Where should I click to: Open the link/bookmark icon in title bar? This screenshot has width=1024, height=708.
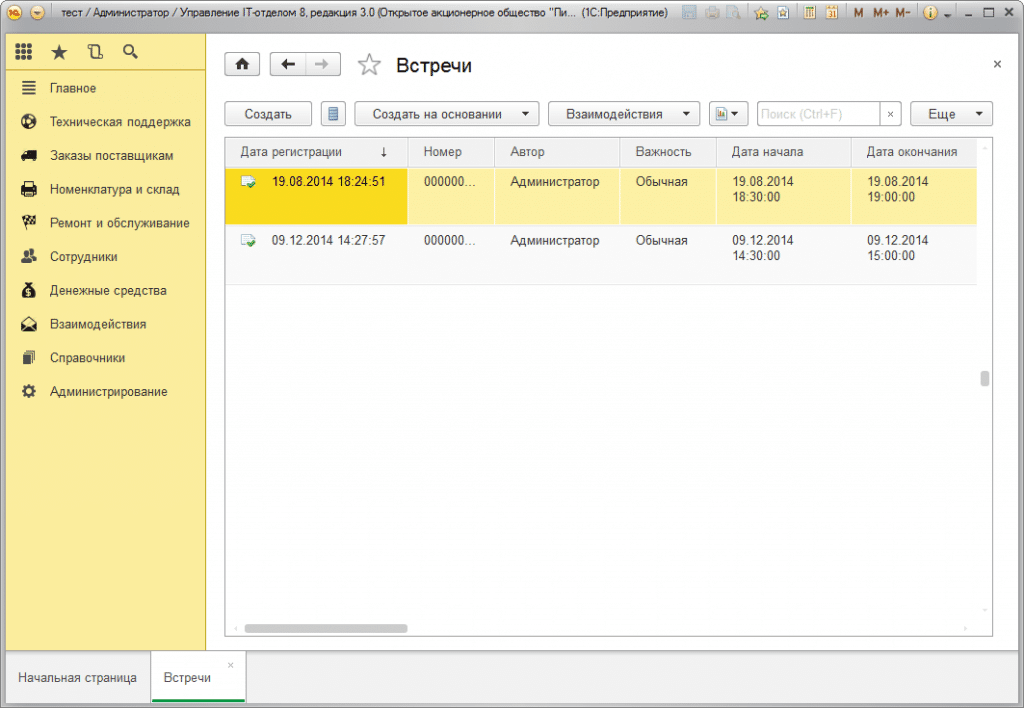point(784,12)
